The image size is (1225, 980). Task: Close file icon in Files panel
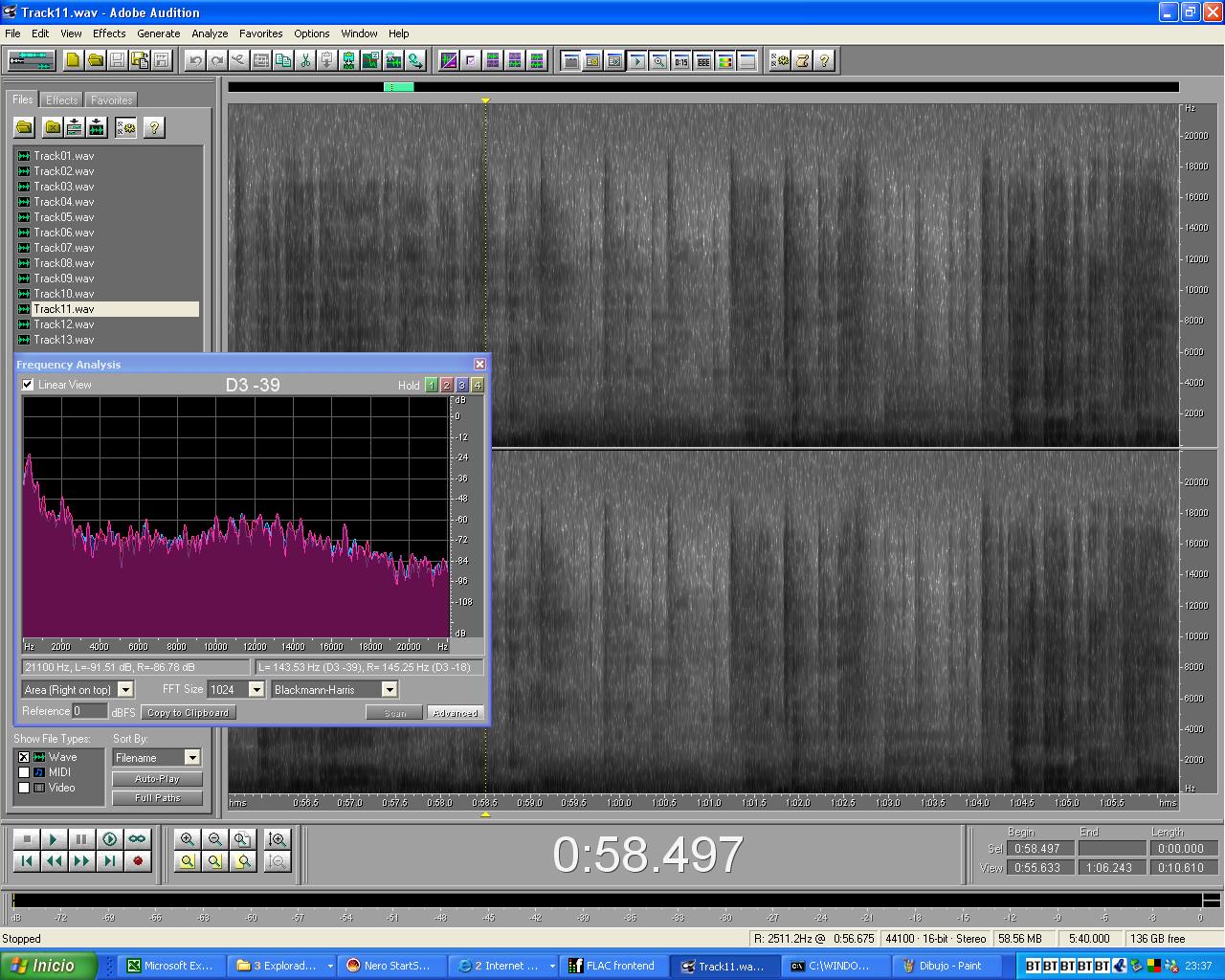pos(53,127)
